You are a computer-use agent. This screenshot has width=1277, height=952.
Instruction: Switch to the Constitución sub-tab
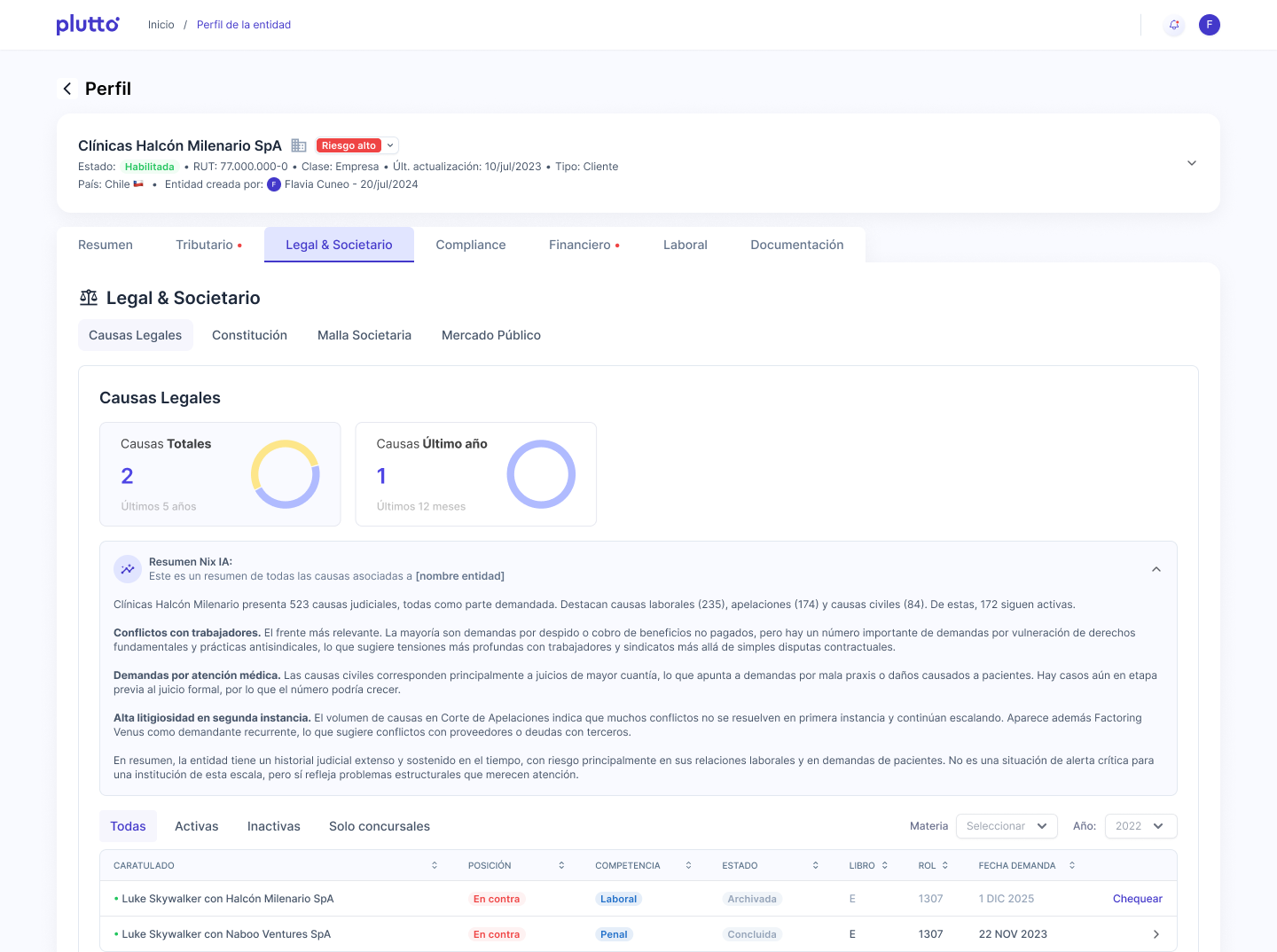pyautogui.click(x=249, y=335)
